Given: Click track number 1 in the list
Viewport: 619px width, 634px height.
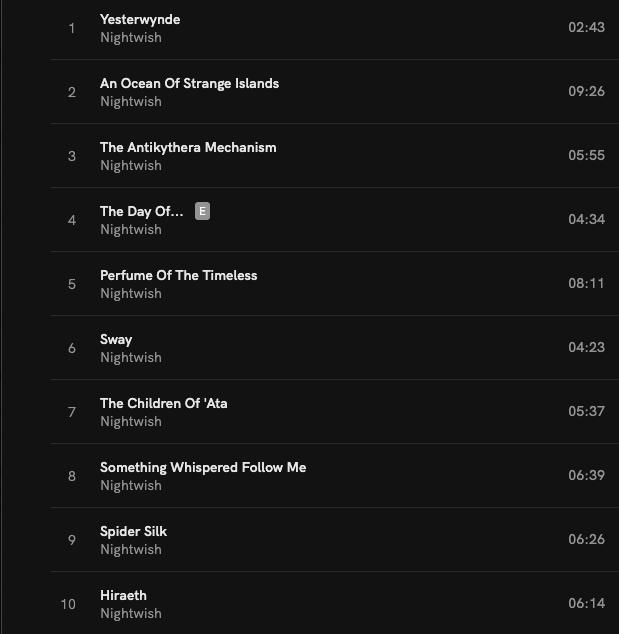Looking at the screenshot, I should 72,28.
